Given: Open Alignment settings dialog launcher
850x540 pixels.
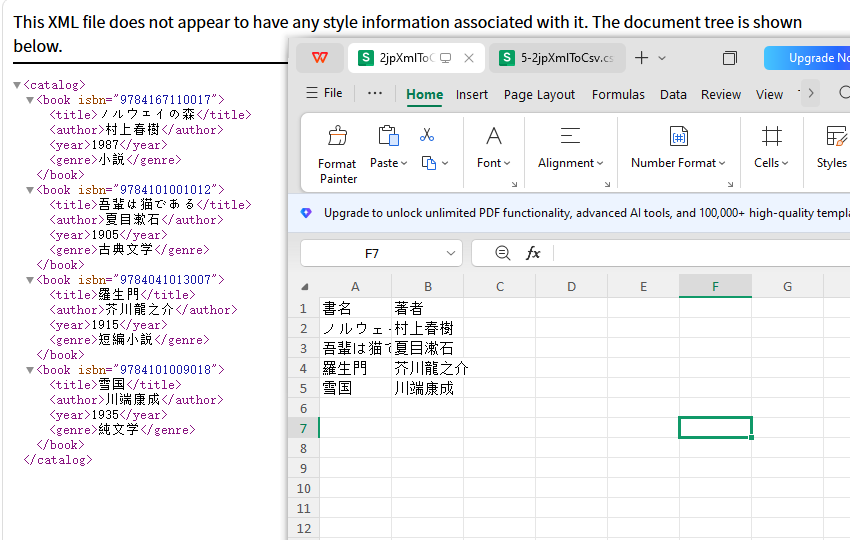Looking at the screenshot, I should 607,184.
